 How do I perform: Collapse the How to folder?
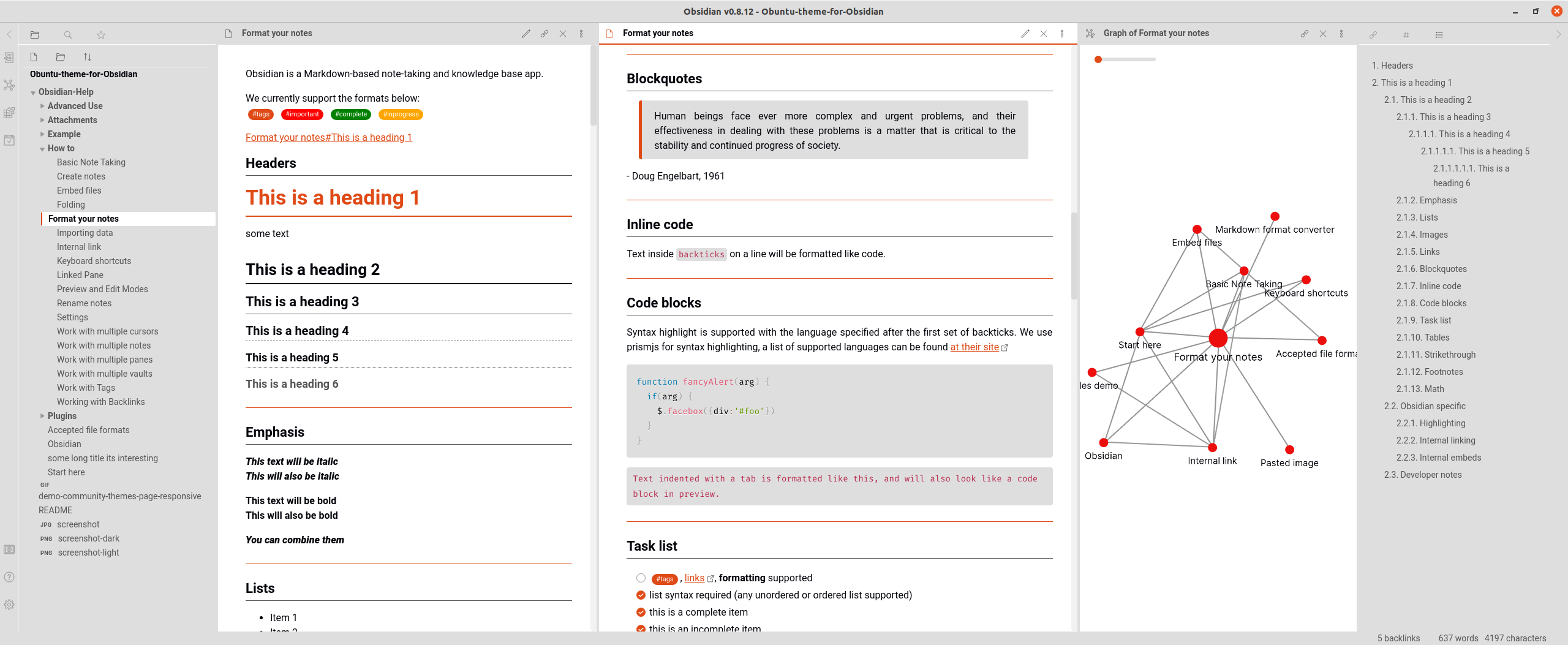42,149
